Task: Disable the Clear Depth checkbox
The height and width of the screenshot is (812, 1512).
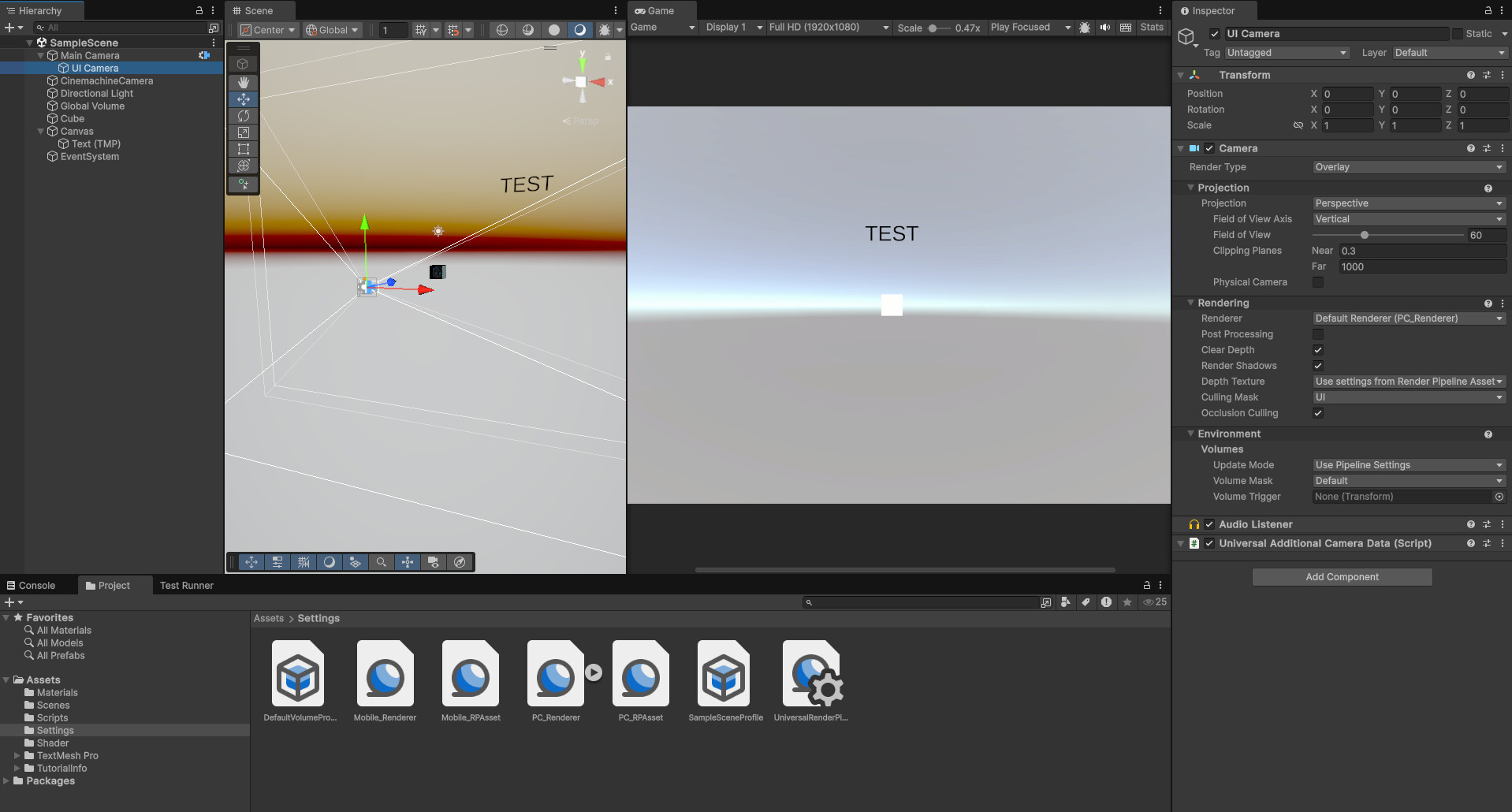Action: click(1317, 350)
